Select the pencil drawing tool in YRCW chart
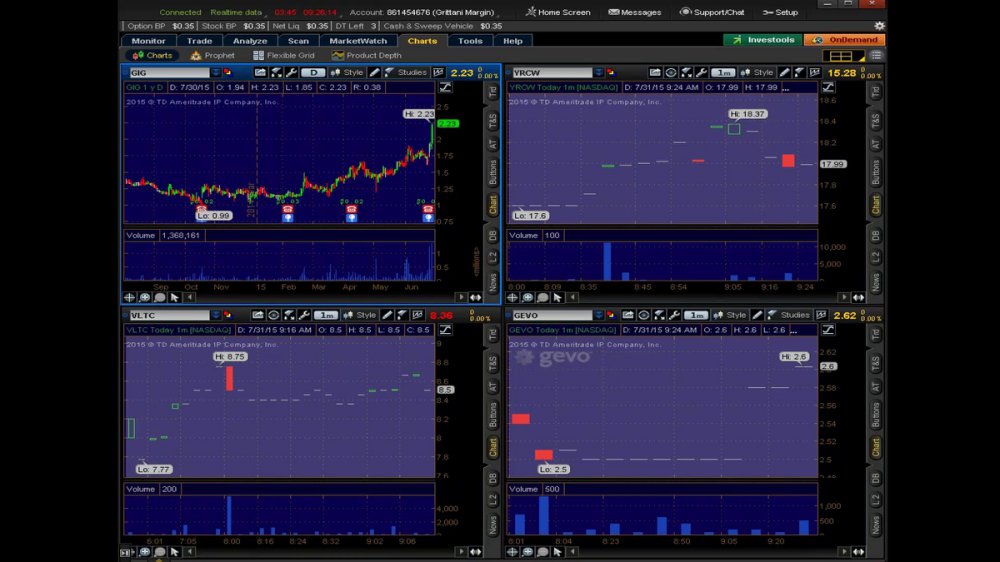This screenshot has width=1000, height=562. click(x=784, y=73)
